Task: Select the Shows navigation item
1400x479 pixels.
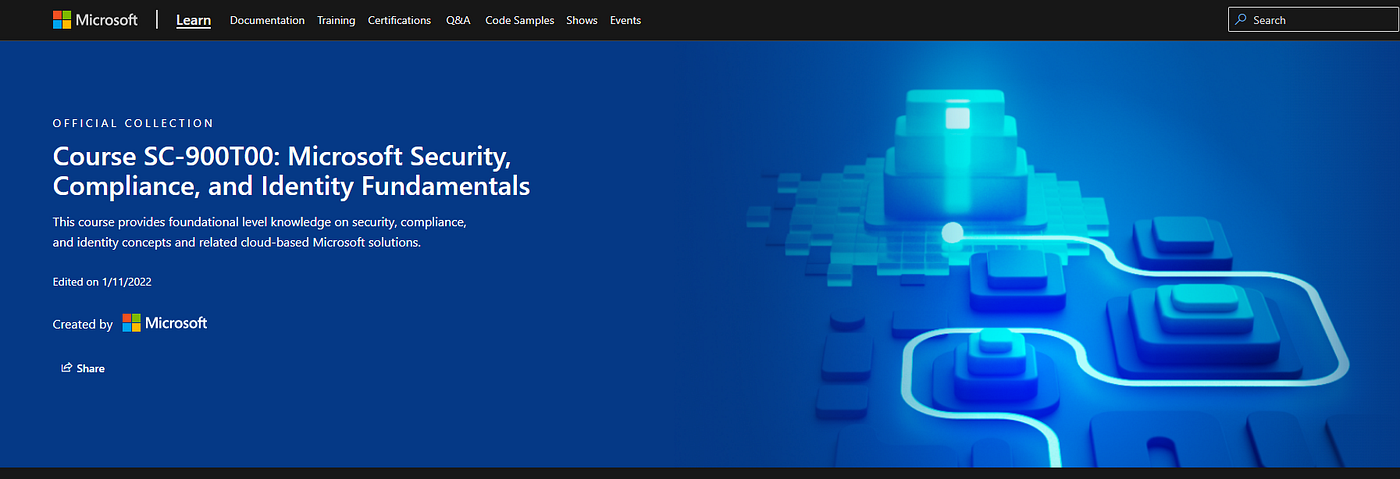Action: pyautogui.click(x=582, y=20)
